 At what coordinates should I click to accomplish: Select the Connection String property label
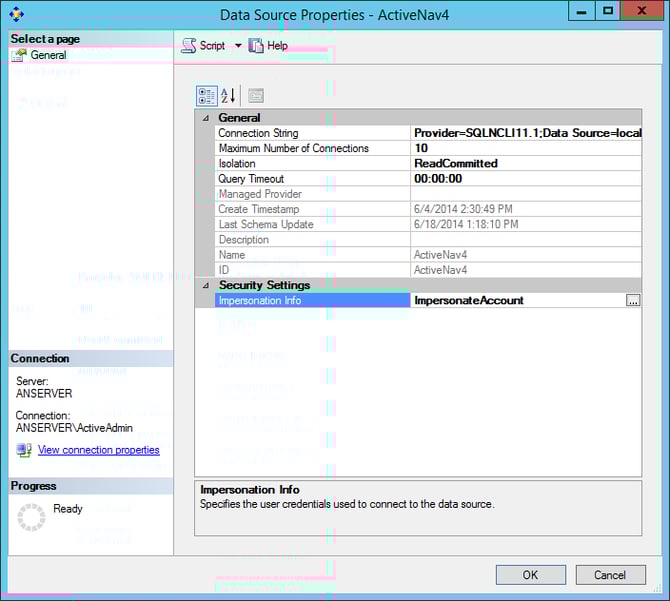258,133
